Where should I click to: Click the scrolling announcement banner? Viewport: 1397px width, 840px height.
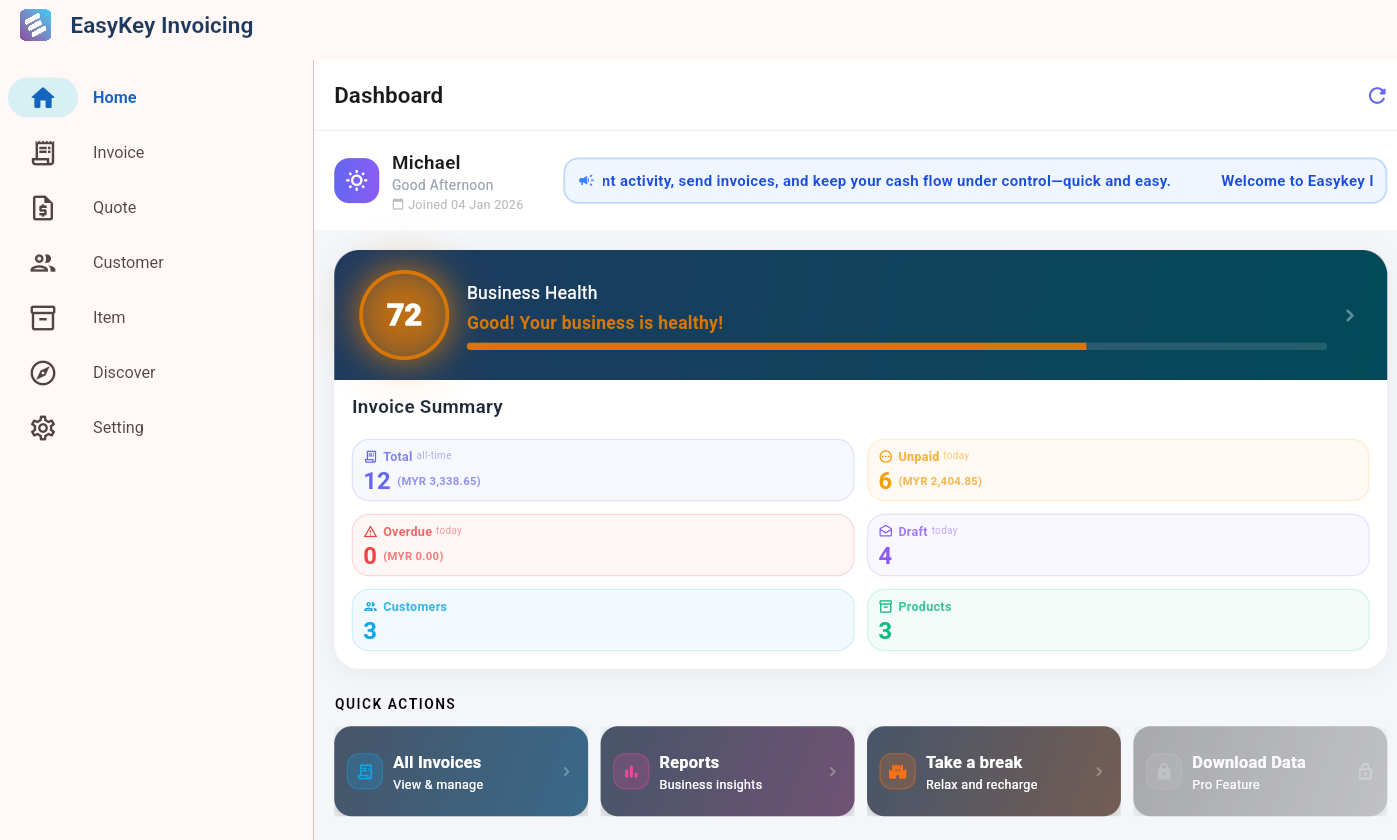975,181
